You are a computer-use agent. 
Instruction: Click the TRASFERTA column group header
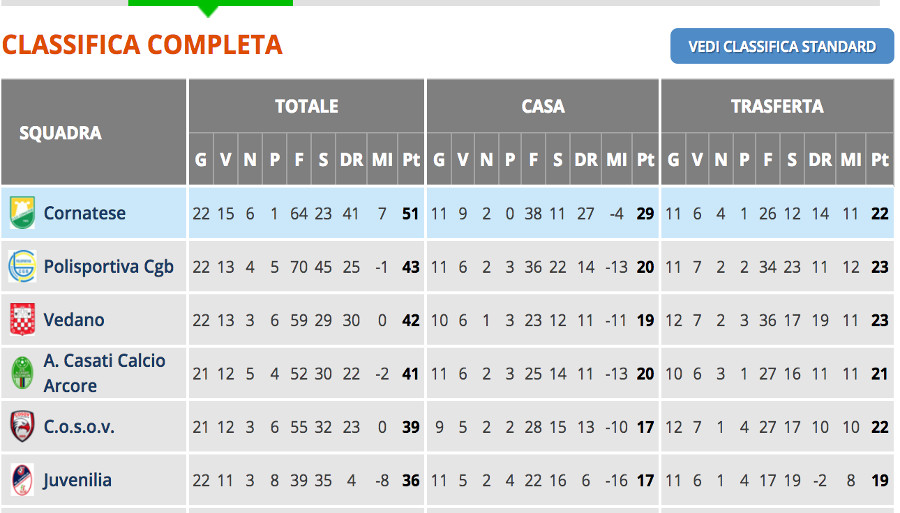point(777,106)
